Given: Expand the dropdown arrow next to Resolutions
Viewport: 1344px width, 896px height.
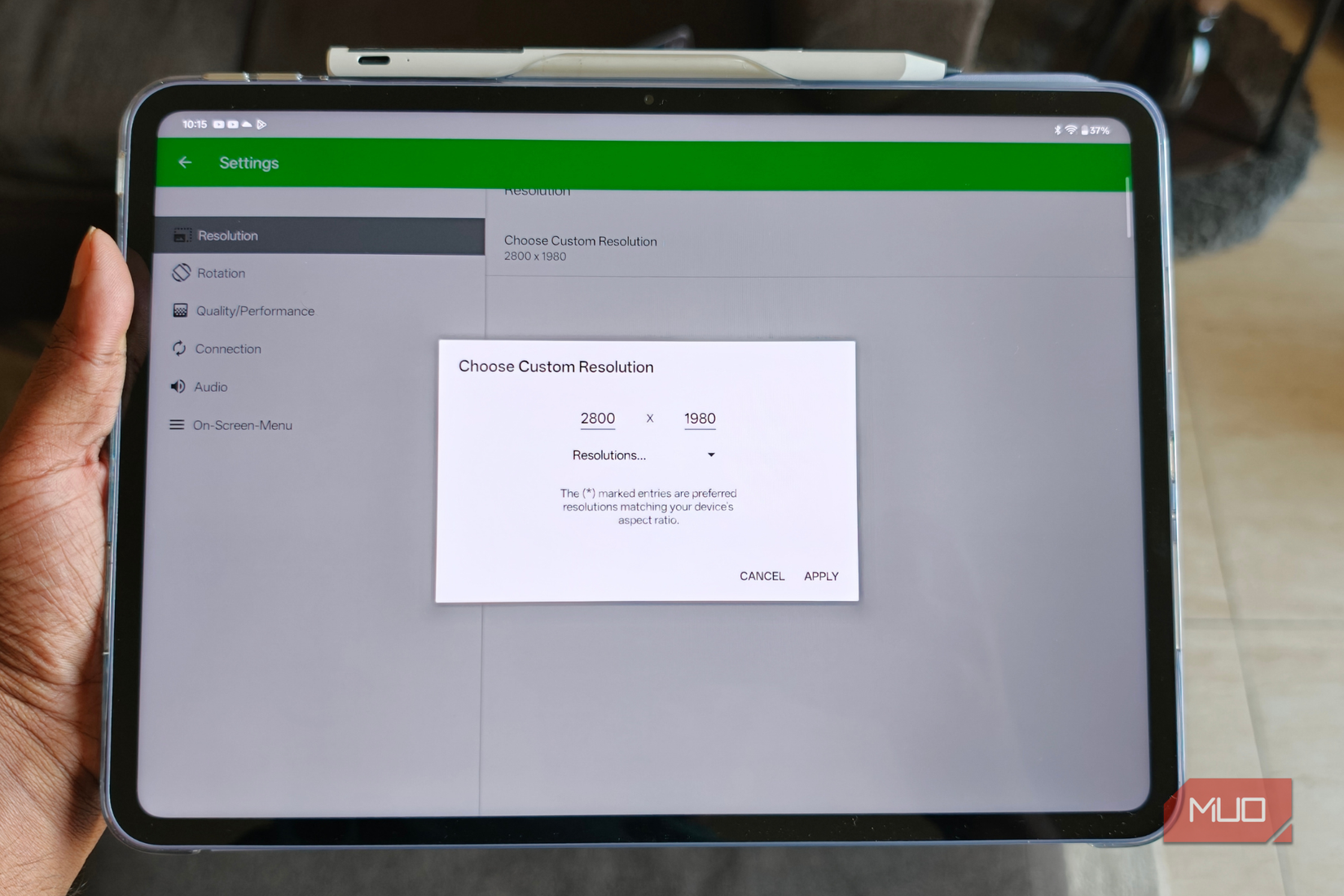Looking at the screenshot, I should tap(710, 455).
